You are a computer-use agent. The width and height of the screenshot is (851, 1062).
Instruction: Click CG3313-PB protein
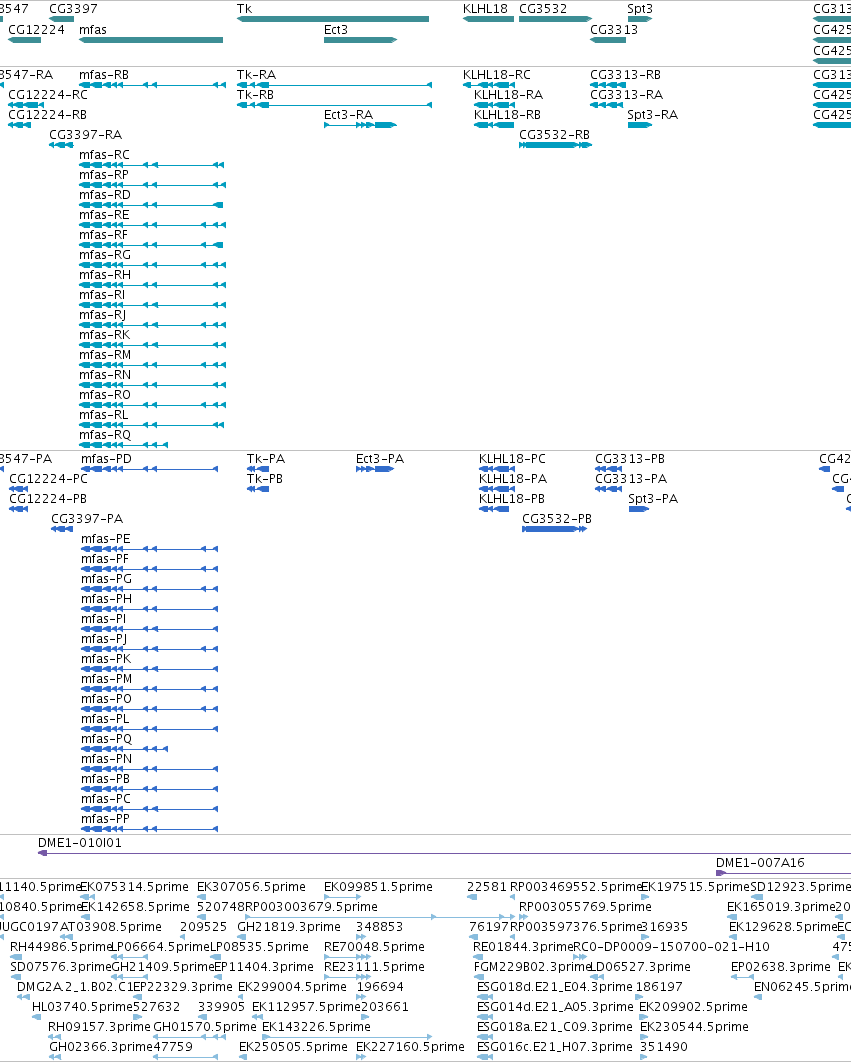[608, 469]
